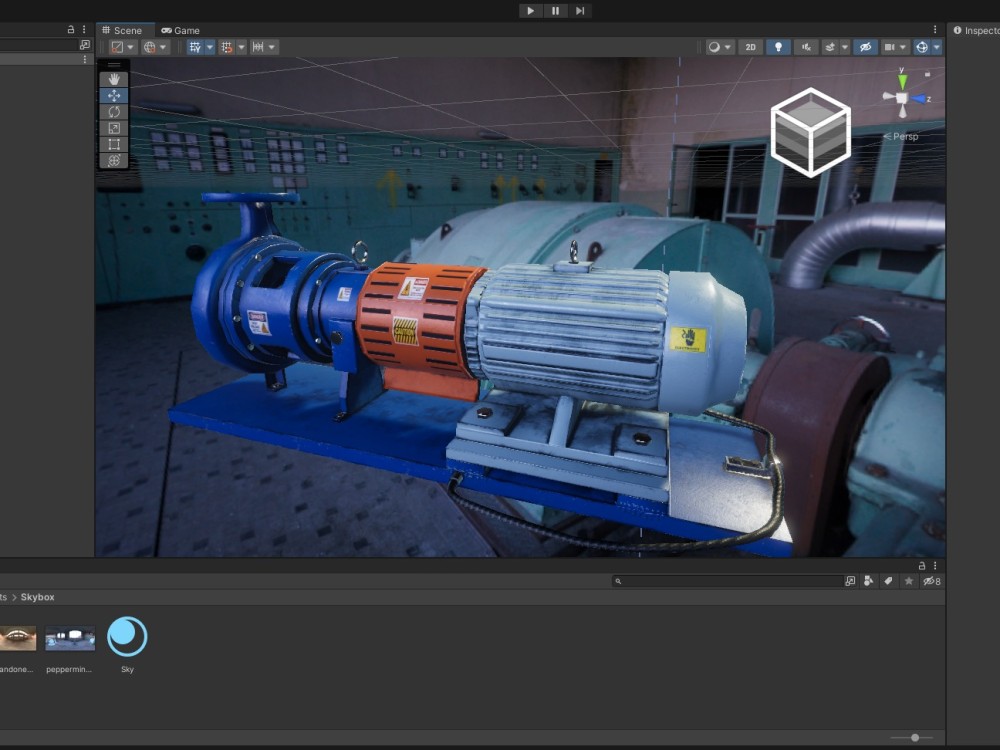Image resolution: width=1000 pixels, height=750 pixels.
Task: Select the Rotate tool
Action: tap(112, 112)
